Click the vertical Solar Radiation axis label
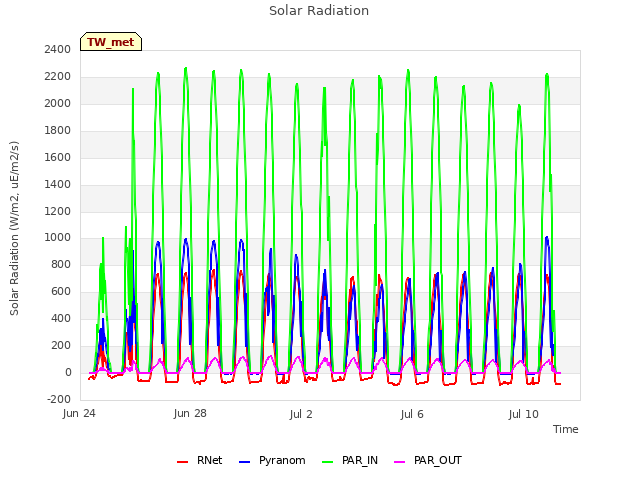Screen dimensions: 640x480 pos(14,228)
